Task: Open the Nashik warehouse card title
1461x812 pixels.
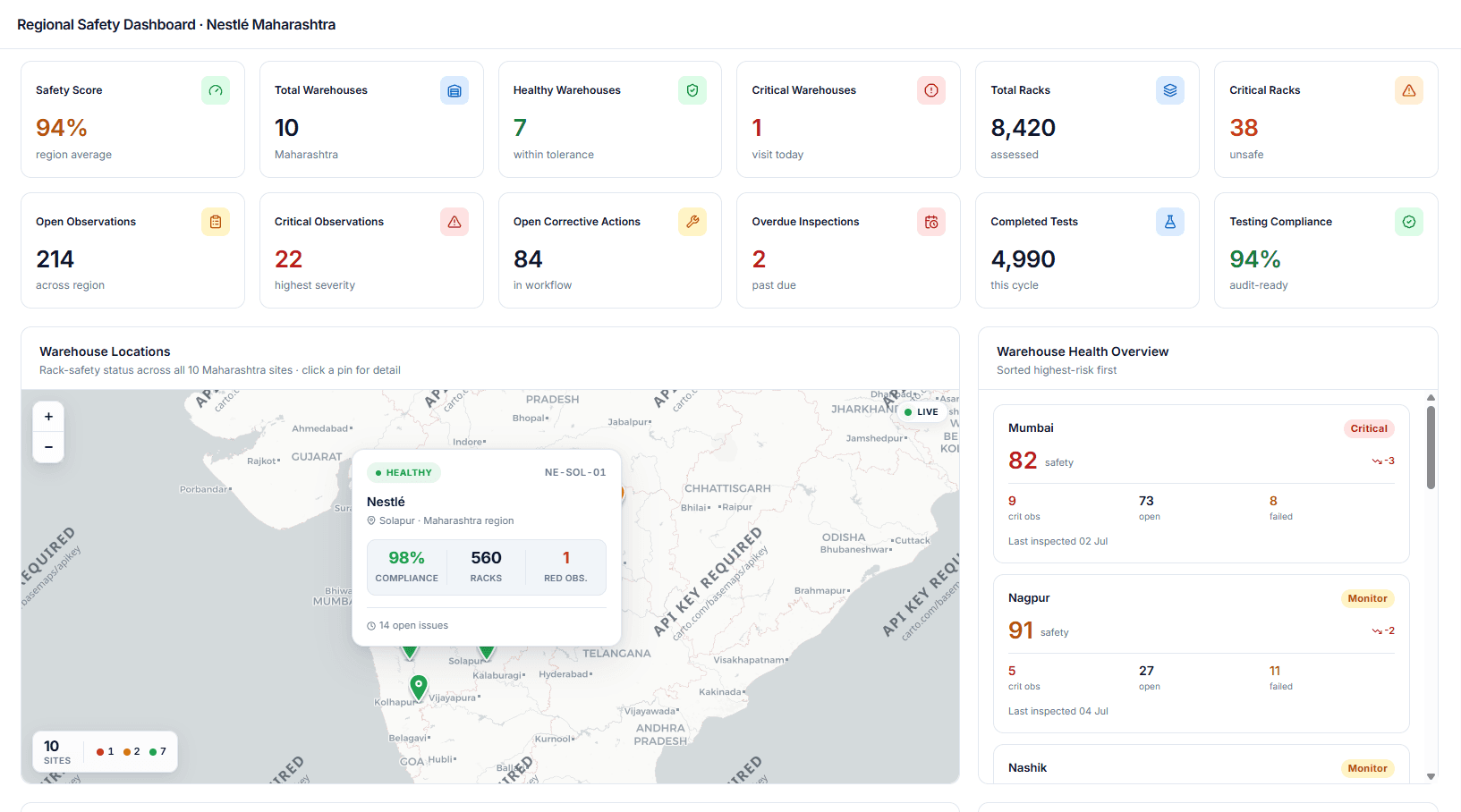Action: (1027, 768)
